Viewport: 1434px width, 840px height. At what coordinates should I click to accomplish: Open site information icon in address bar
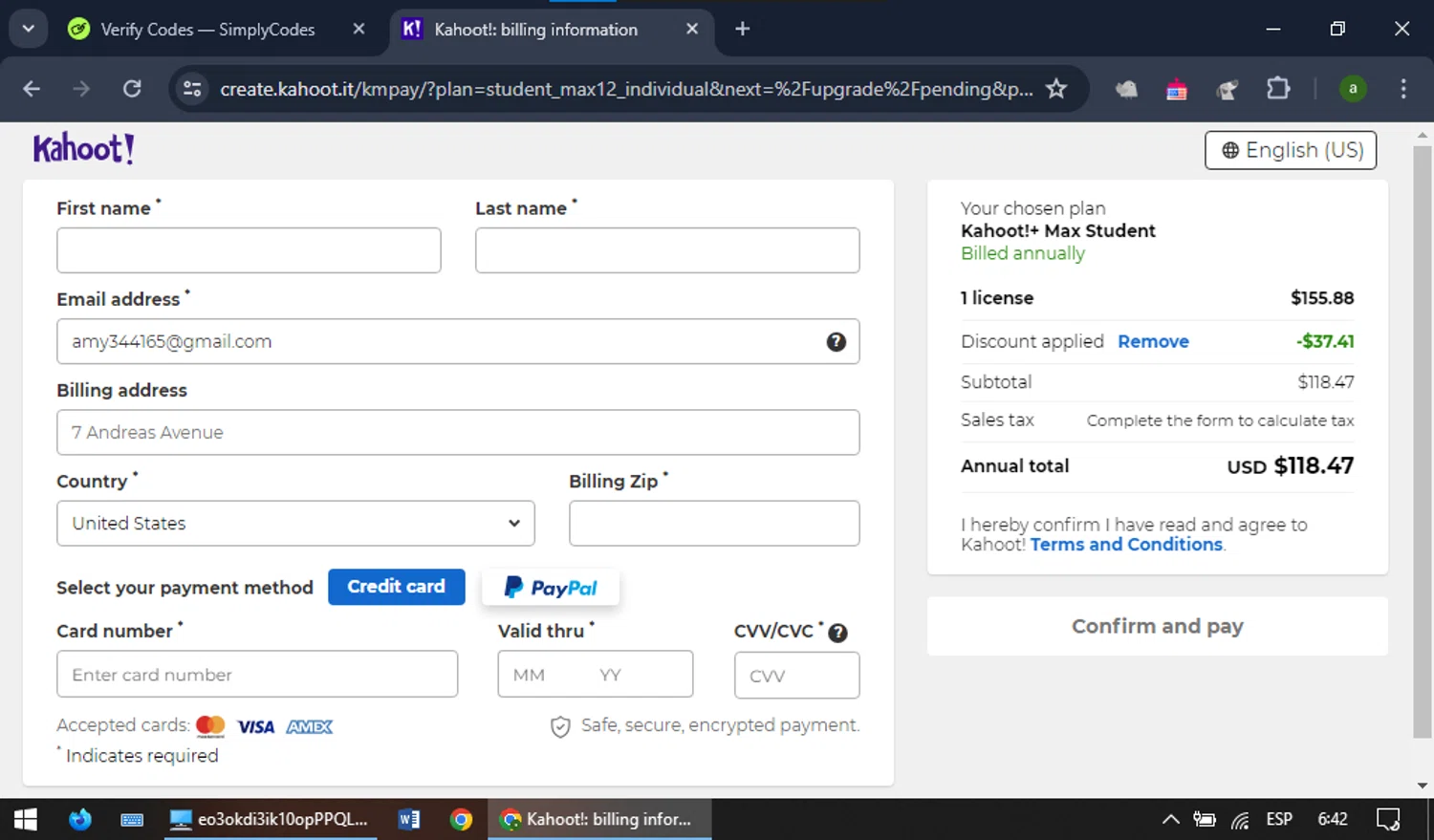tap(192, 89)
